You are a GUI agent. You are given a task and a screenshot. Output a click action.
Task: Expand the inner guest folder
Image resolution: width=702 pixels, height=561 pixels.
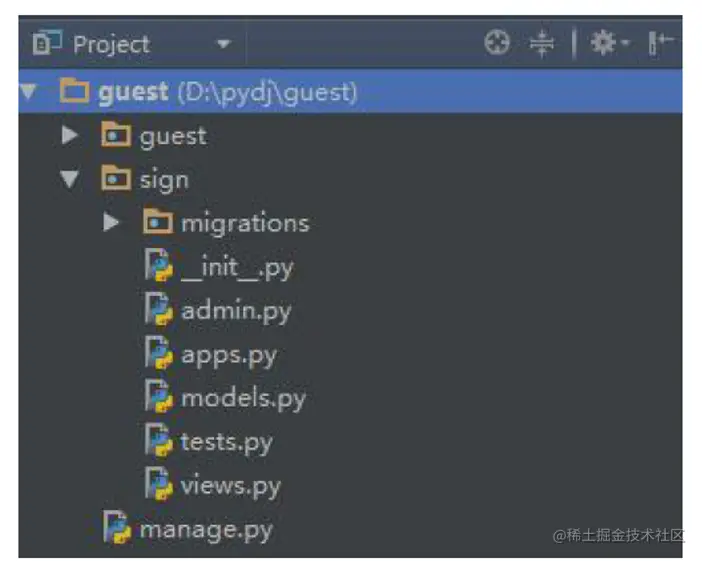[x=69, y=135]
